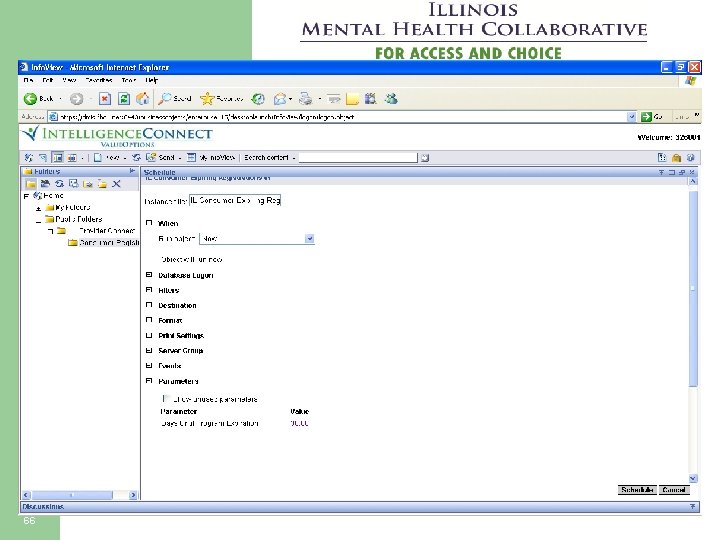The image size is (720, 540).
Task: Open the History clock icon in the IE toolbar
Action: 259,99
